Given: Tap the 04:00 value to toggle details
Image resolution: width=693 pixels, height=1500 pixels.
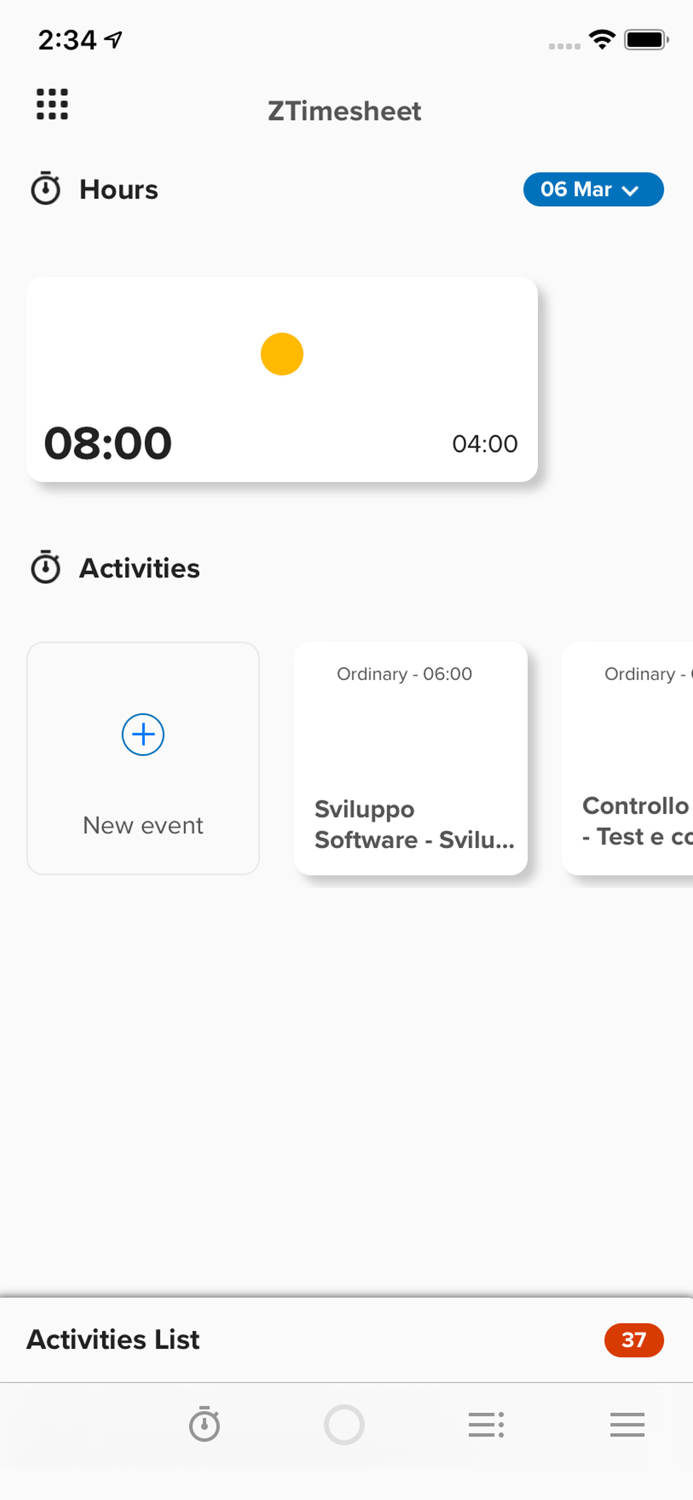Looking at the screenshot, I should pyautogui.click(x=485, y=444).
